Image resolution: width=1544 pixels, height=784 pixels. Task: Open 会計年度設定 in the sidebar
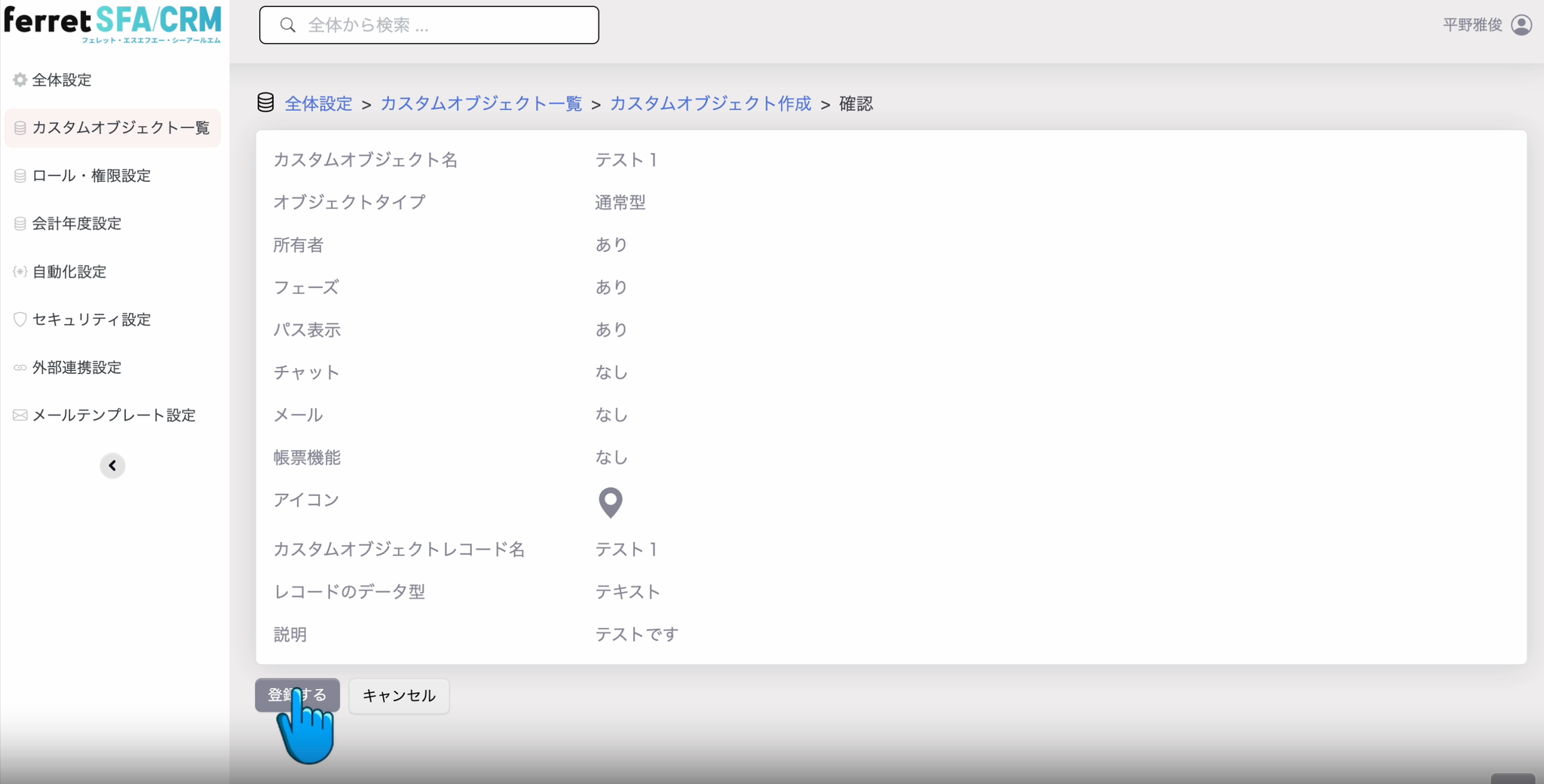point(77,224)
